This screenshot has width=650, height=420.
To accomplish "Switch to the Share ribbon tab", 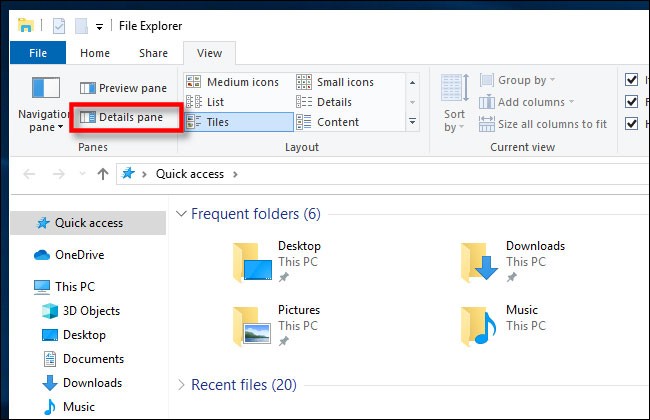I will click(153, 53).
